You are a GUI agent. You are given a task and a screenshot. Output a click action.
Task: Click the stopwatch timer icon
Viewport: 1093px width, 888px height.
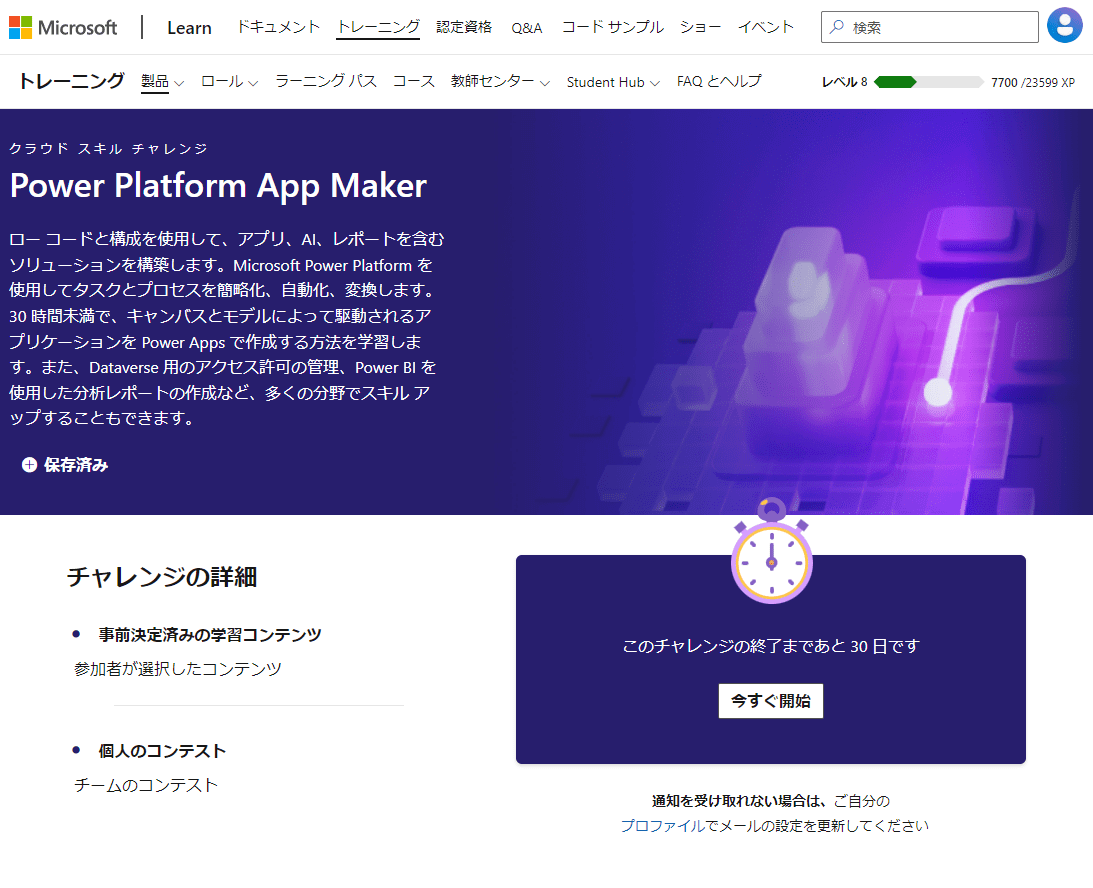[x=772, y=551]
